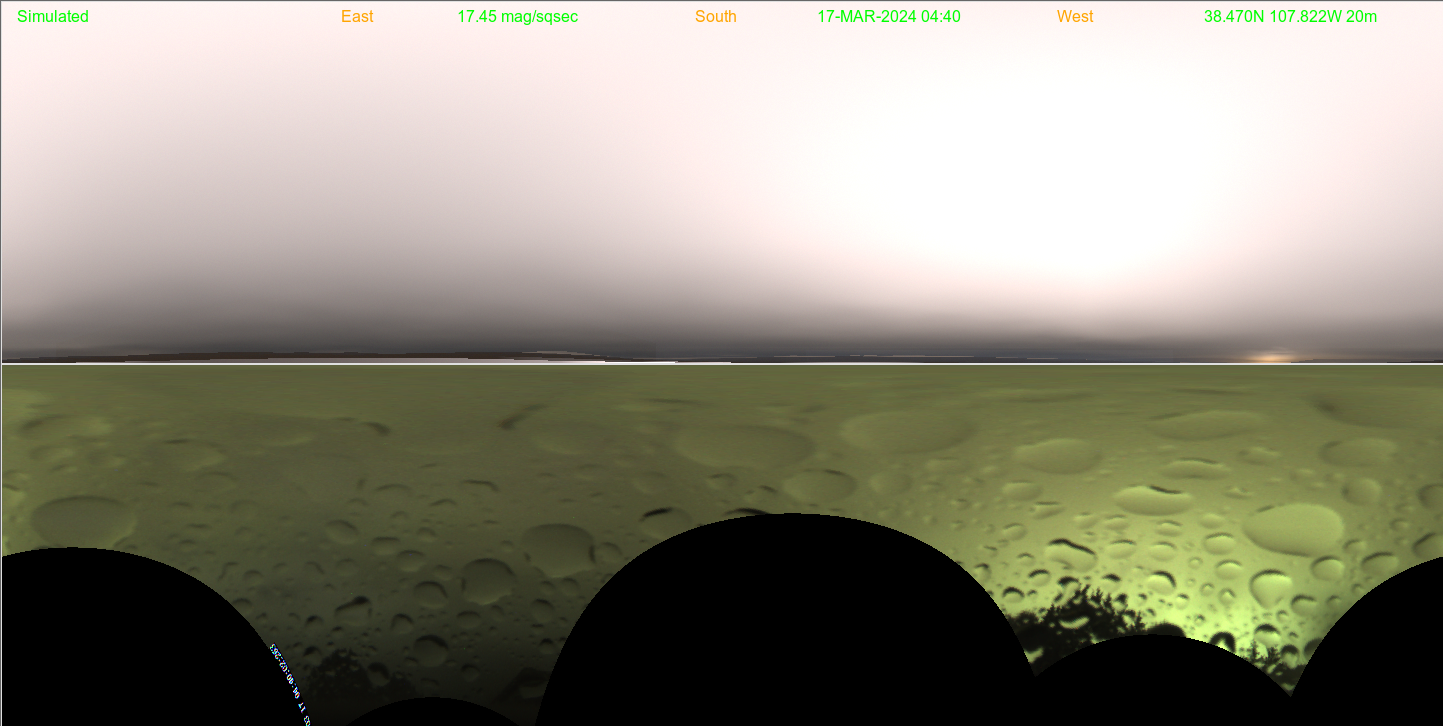
Task: Select the West compass direction label
Action: click(1074, 17)
